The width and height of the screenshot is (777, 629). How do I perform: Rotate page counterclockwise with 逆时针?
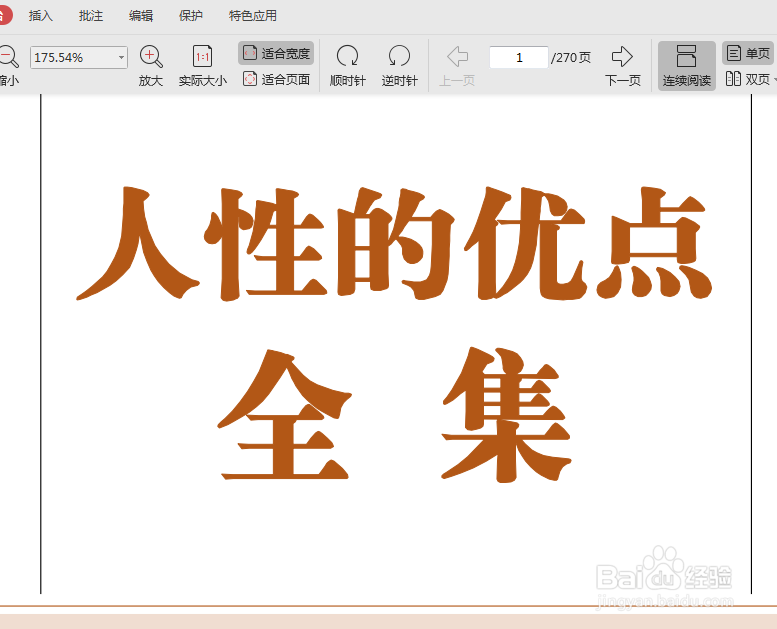399,65
